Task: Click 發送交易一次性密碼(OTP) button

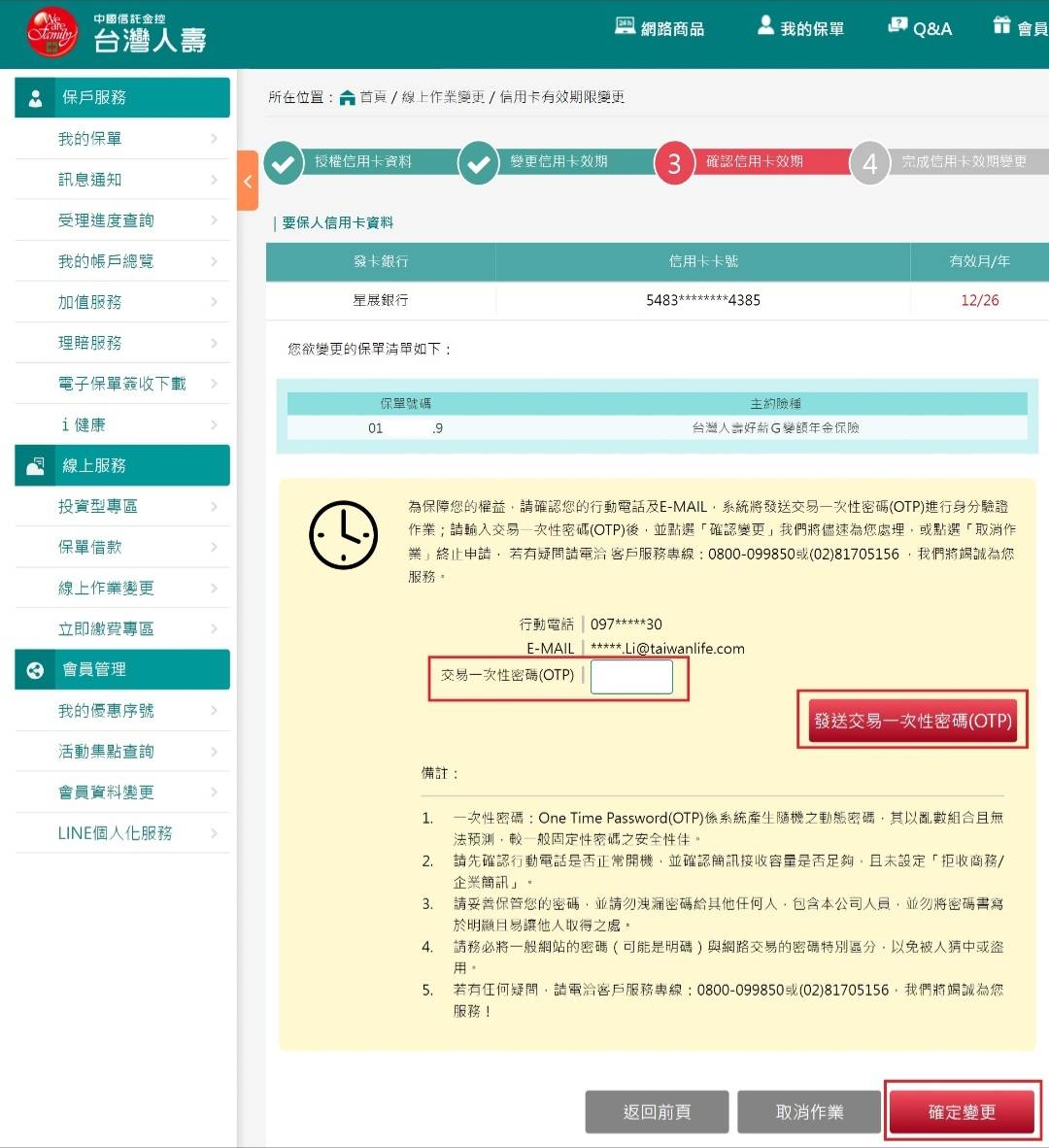Action: 913,722
